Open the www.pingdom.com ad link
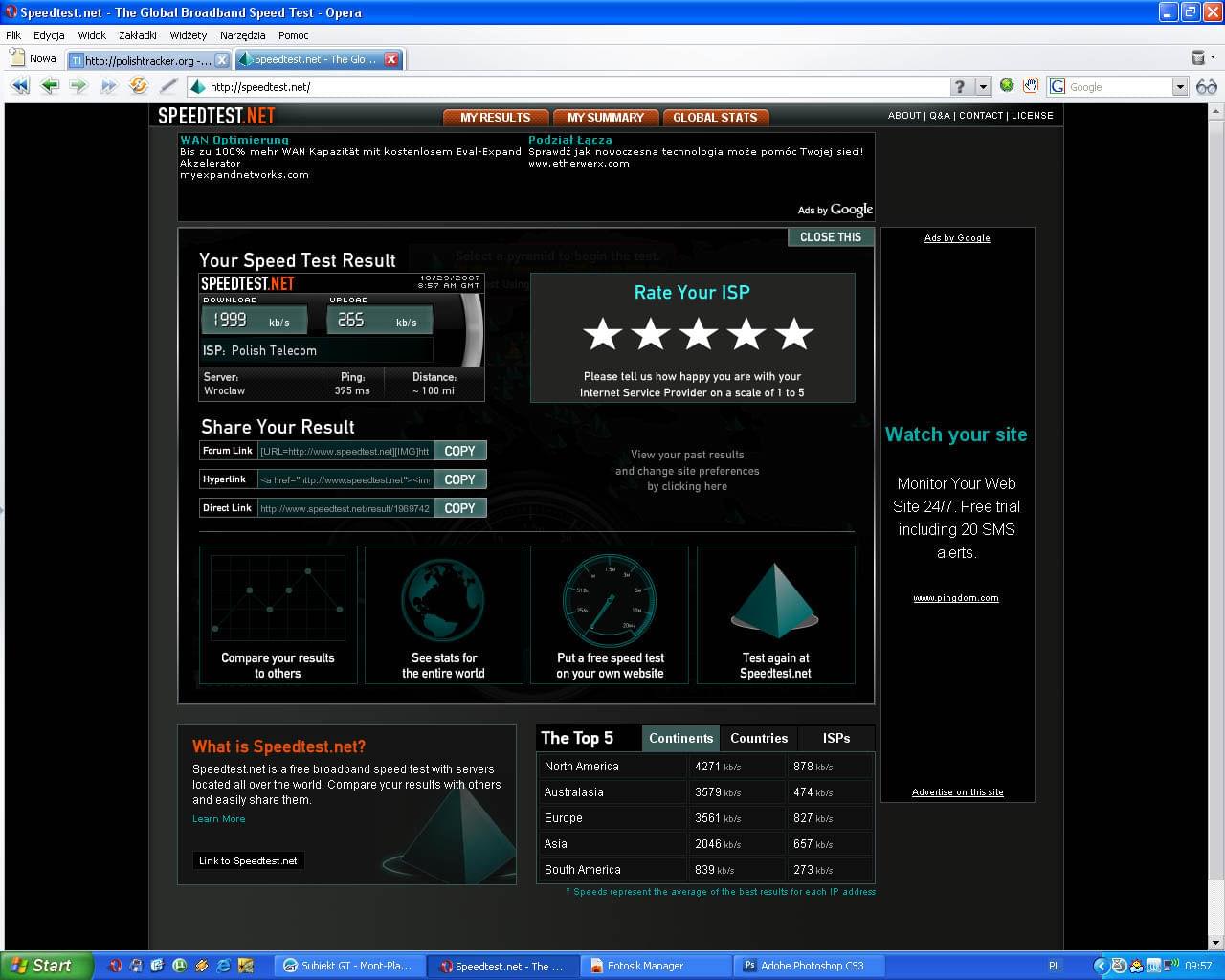 coord(956,598)
